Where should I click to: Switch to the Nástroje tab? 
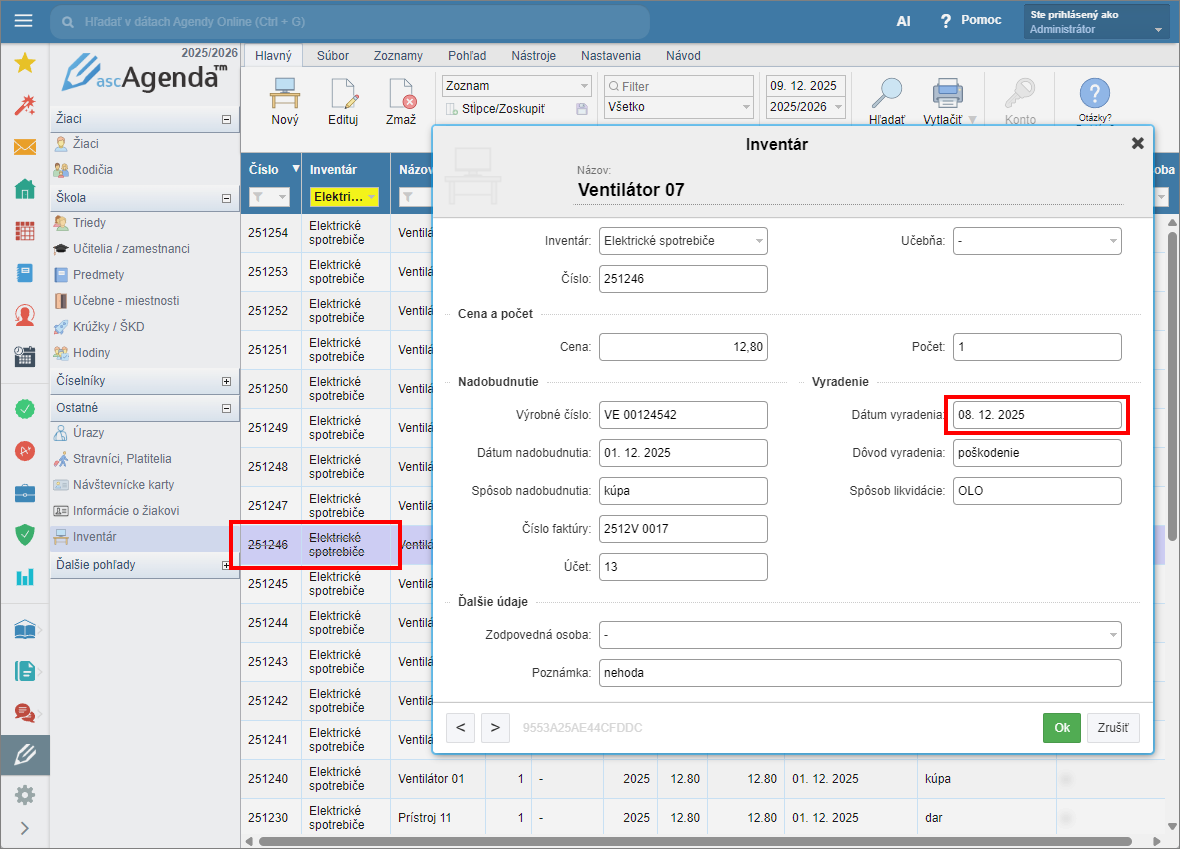click(533, 56)
